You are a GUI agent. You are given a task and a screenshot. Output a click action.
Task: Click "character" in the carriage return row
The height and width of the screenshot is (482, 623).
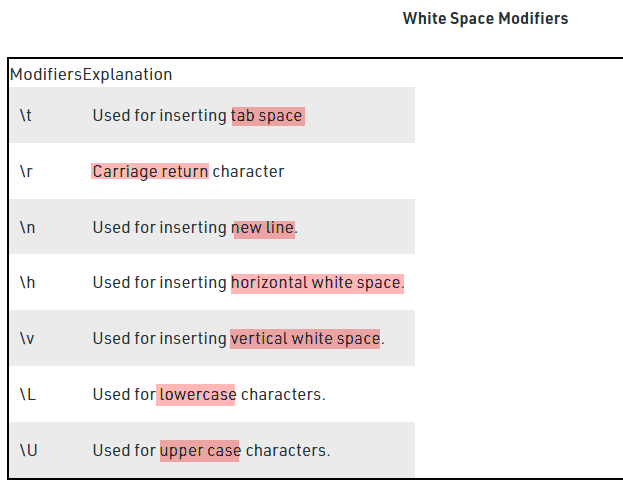tap(248, 171)
